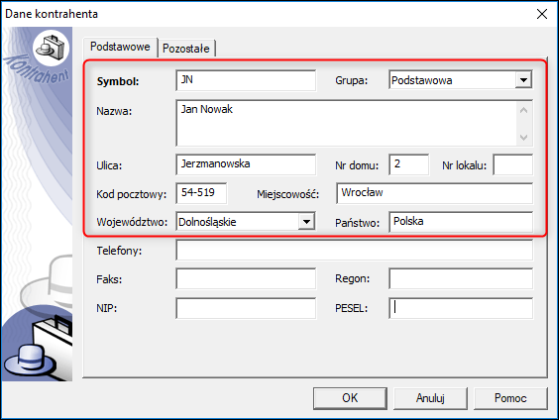Expand the Województwo dropdown arrow

pos(306,222)
